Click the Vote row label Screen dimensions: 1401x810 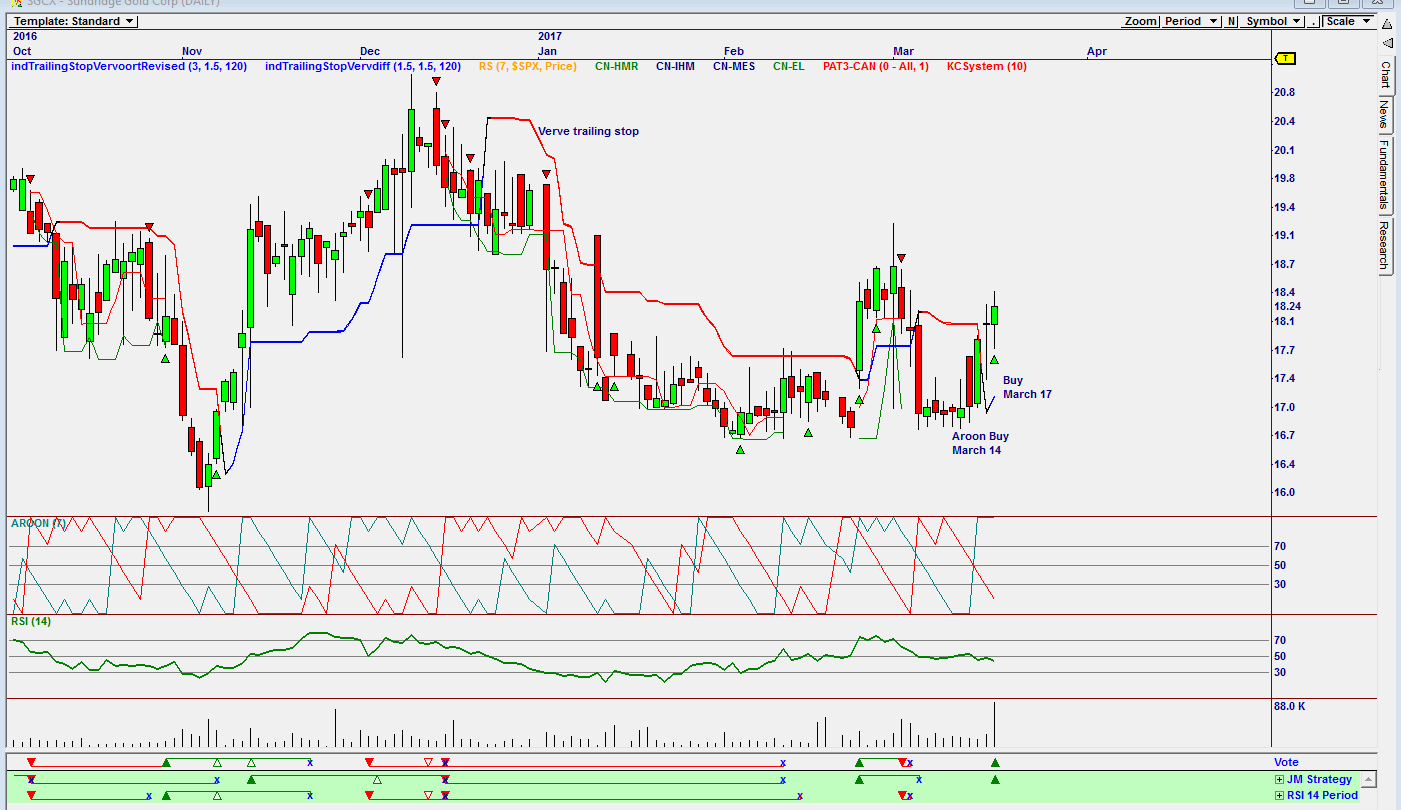[1286, 763]
